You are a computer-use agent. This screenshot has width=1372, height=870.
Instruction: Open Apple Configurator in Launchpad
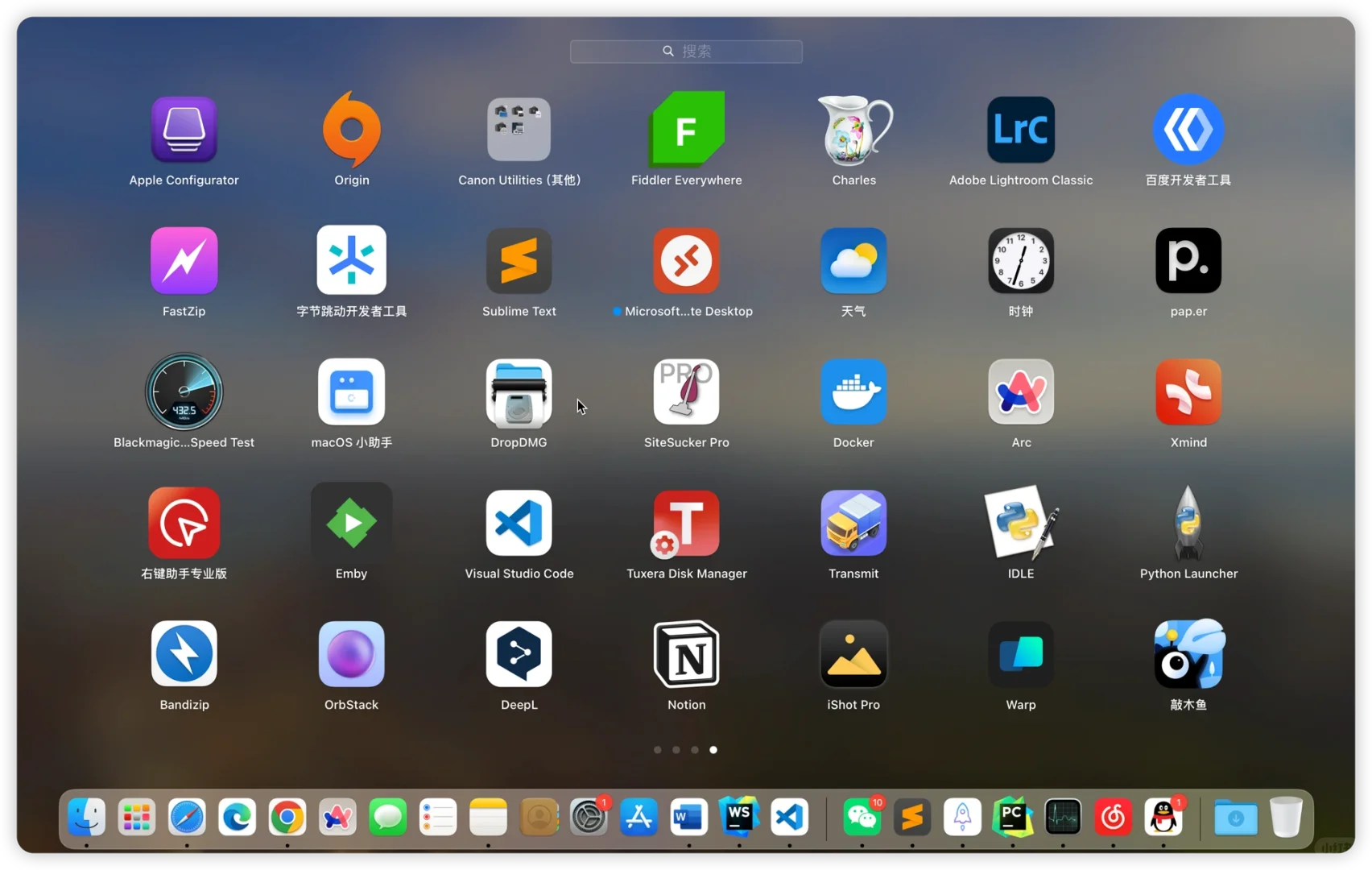click(184, 130)
